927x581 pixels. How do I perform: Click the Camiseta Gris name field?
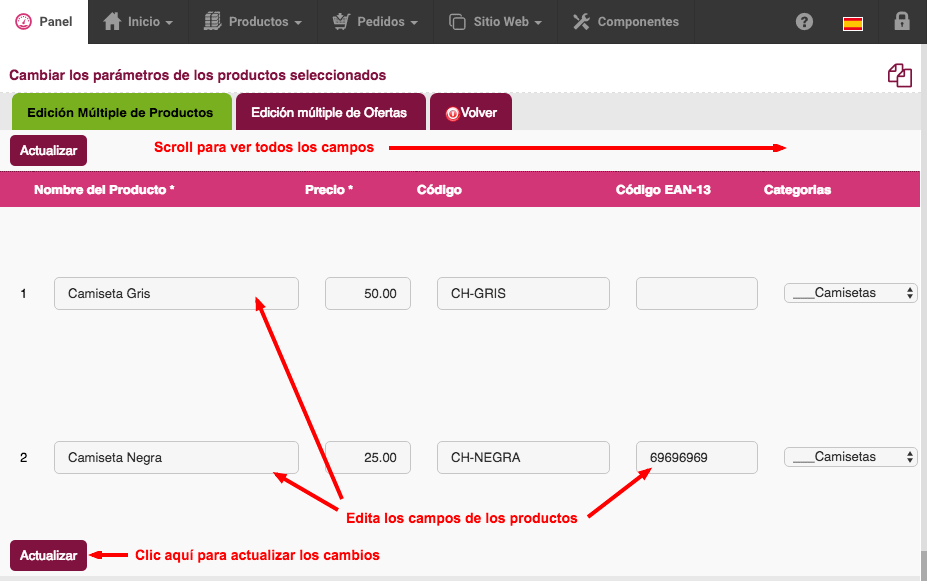(176, 293)
